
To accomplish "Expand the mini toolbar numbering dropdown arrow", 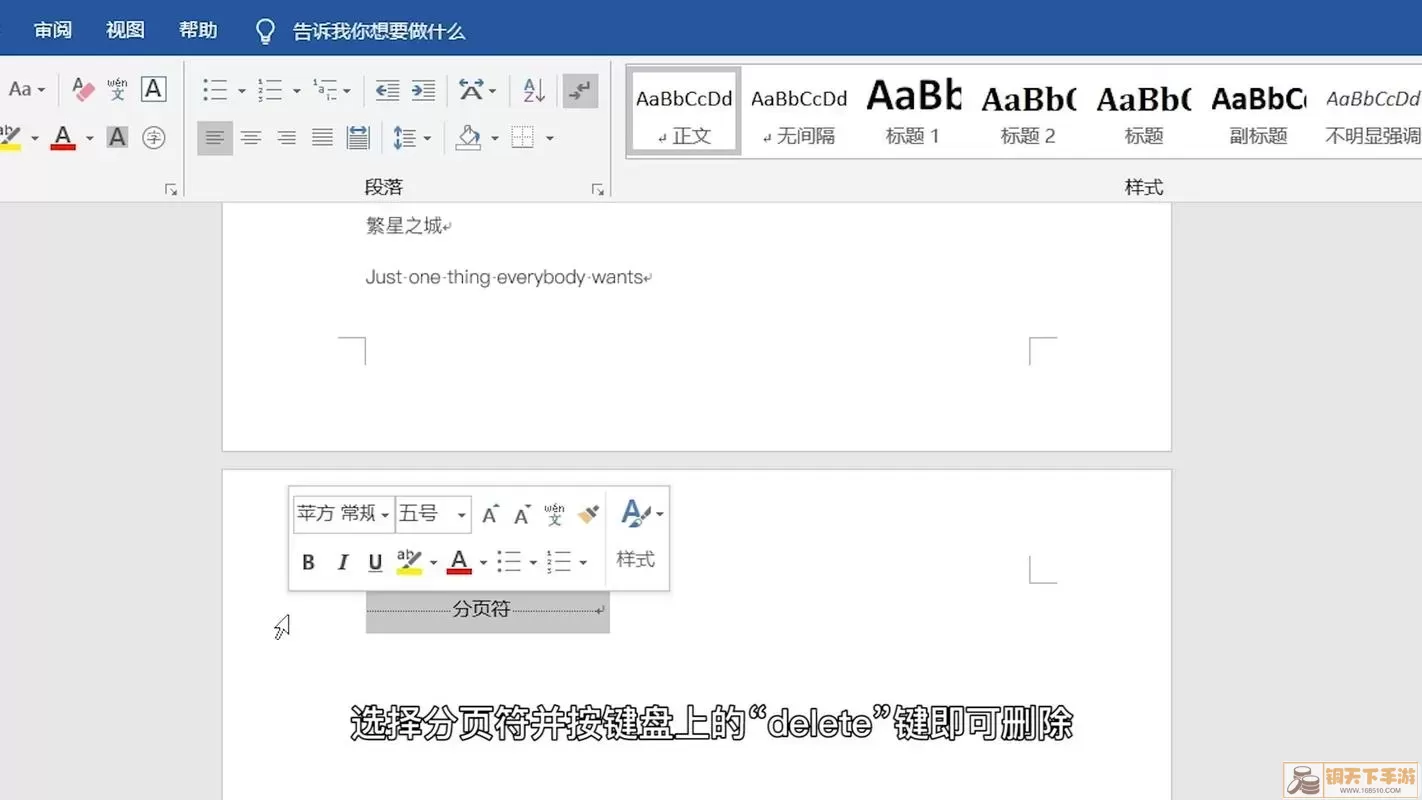I will pos(583,563).
